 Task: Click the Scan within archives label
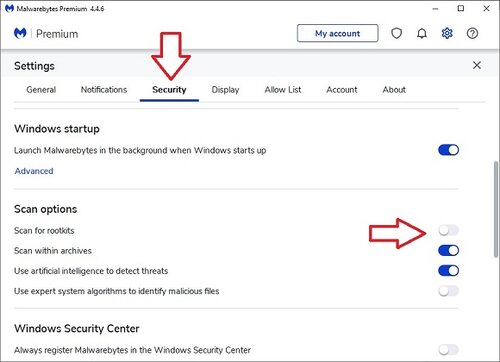click(x=53, y=251)
